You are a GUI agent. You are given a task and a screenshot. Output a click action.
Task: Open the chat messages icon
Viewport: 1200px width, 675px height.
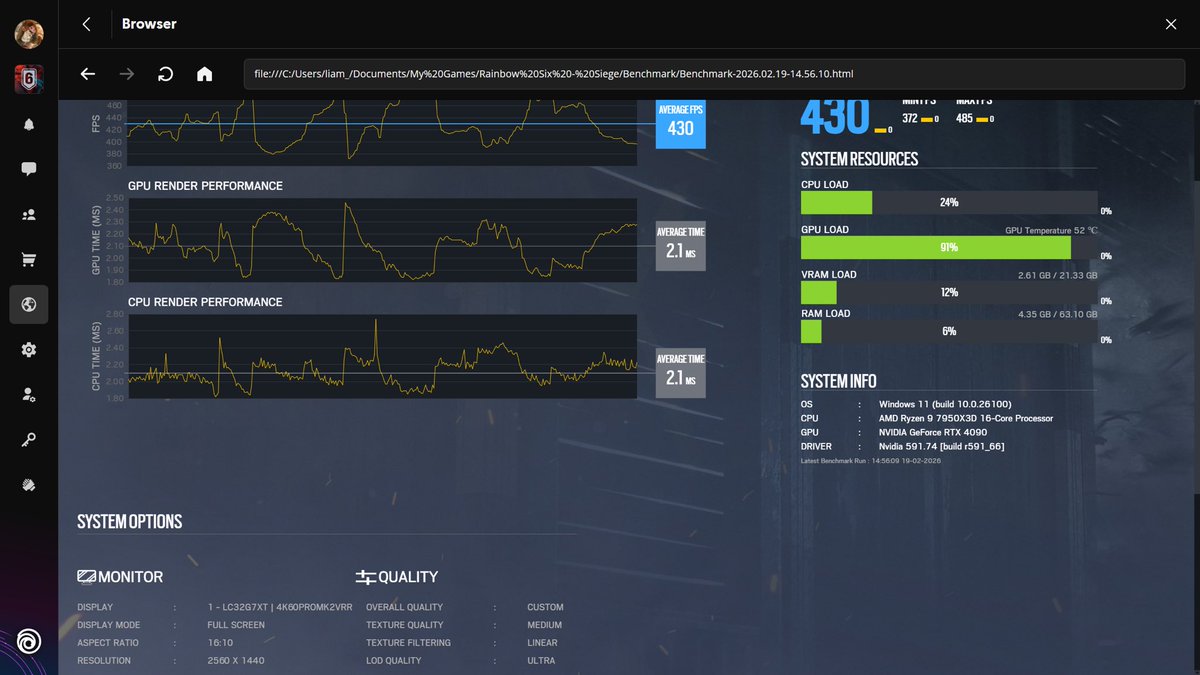coord(28,169)
